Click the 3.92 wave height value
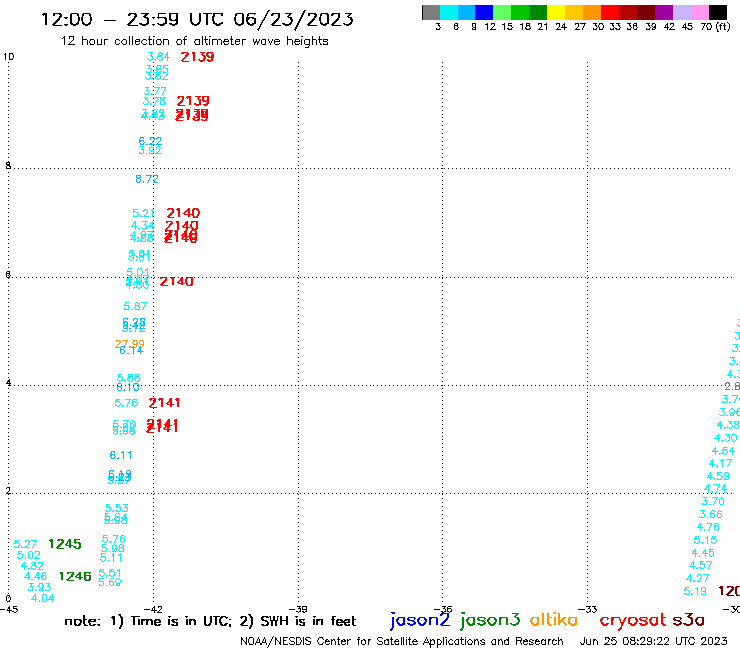This screenshot has width=740, height=650. click(150, 150)
